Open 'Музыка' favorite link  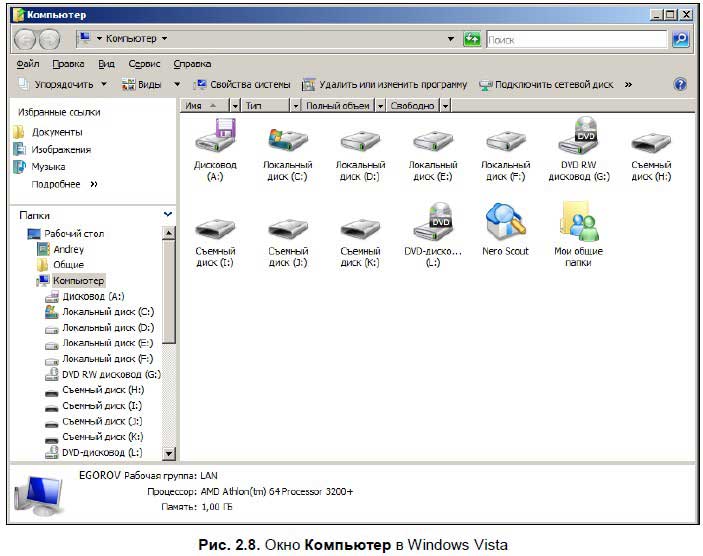click(48, 167)
